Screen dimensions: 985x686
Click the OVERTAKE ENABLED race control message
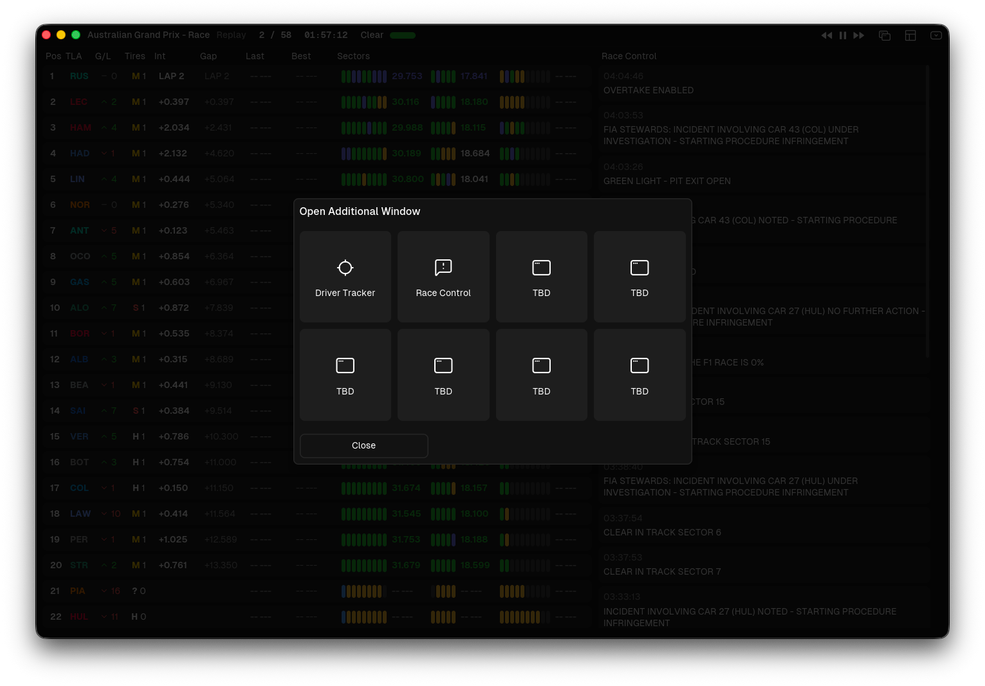(x=648, y=90)
